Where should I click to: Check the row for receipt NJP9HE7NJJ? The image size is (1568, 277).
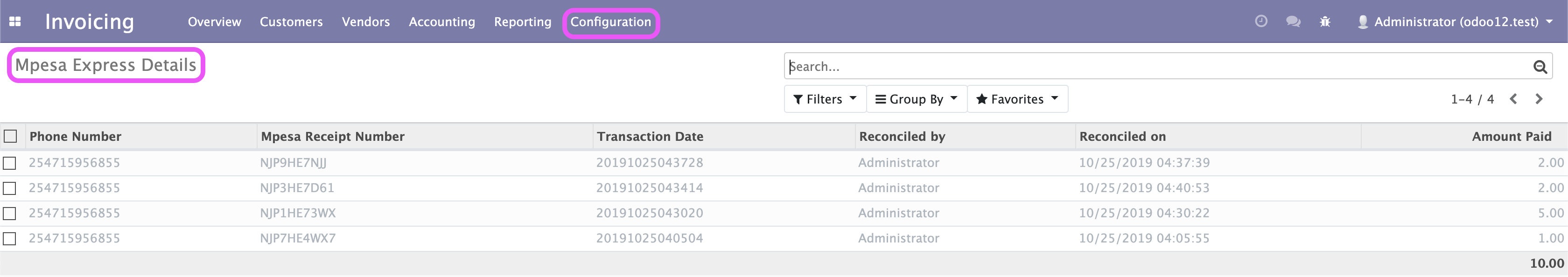click(10, 163)
